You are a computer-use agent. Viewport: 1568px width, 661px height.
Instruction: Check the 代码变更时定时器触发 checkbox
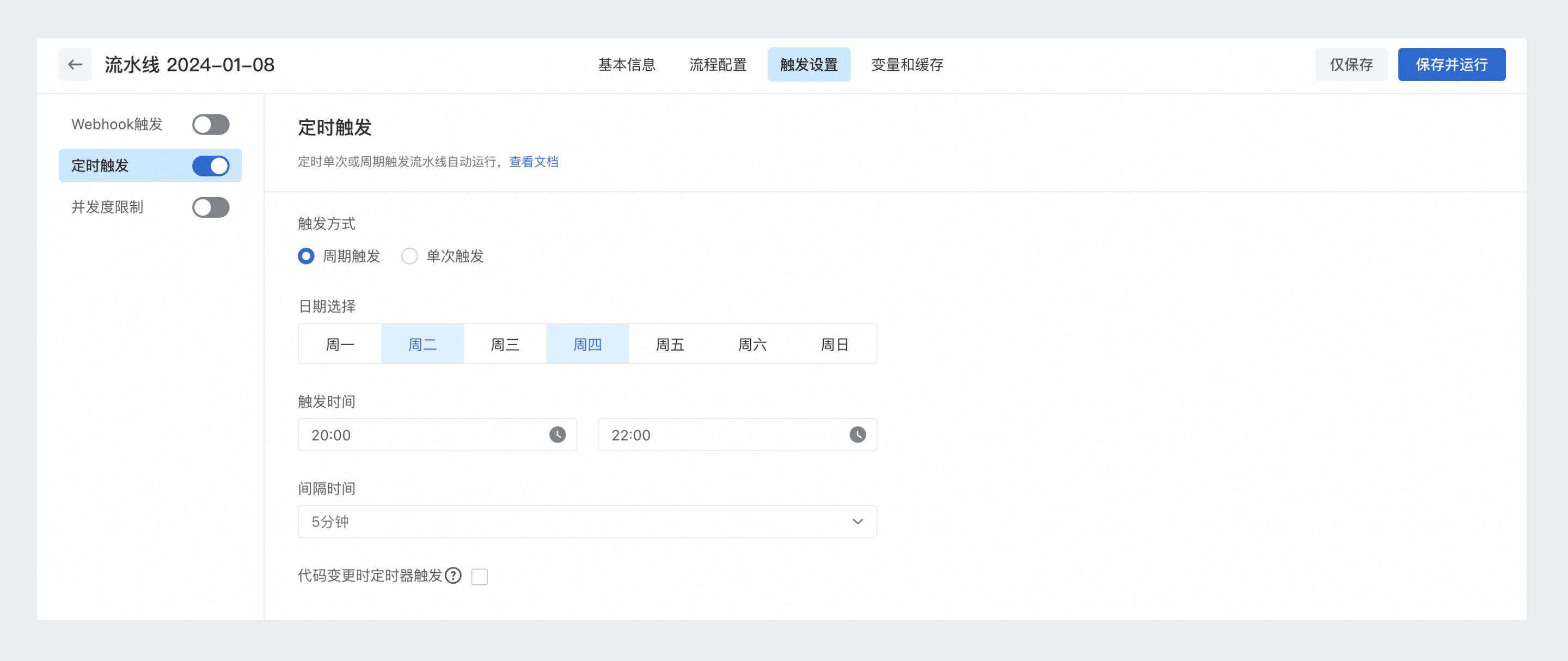[x=480, y=577]
